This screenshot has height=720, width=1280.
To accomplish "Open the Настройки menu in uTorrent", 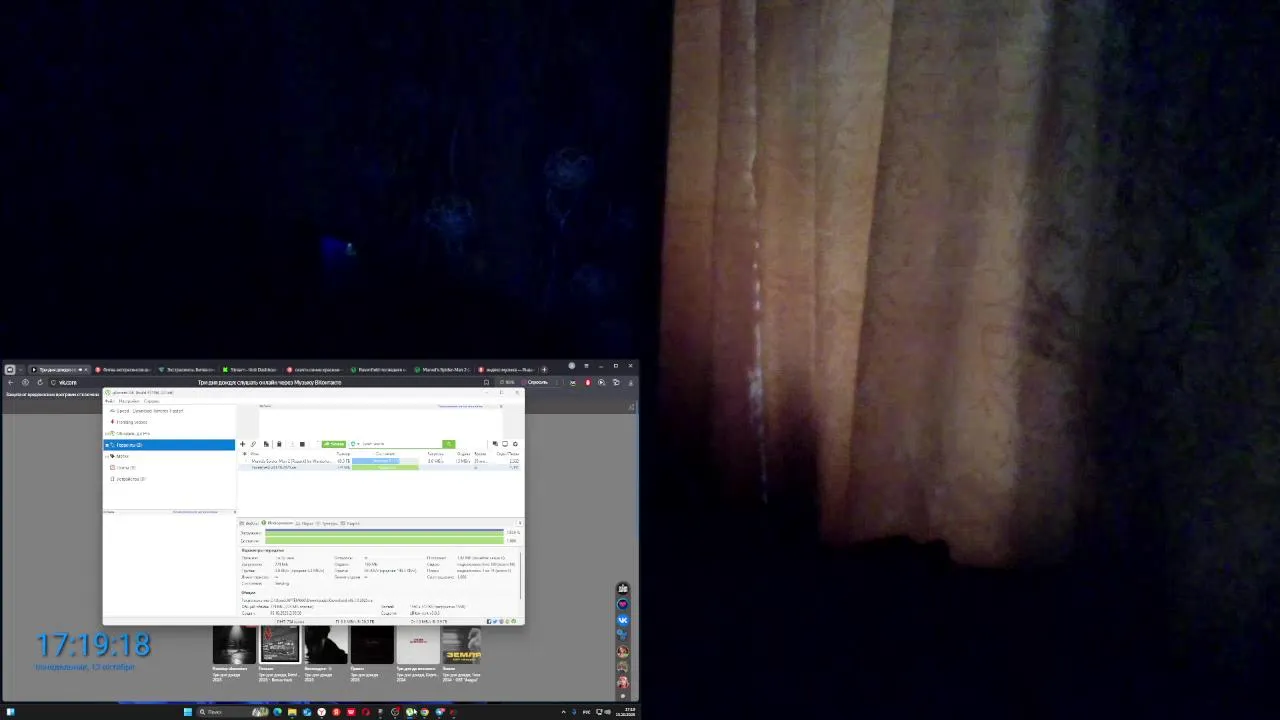I will tap(129, 401).
